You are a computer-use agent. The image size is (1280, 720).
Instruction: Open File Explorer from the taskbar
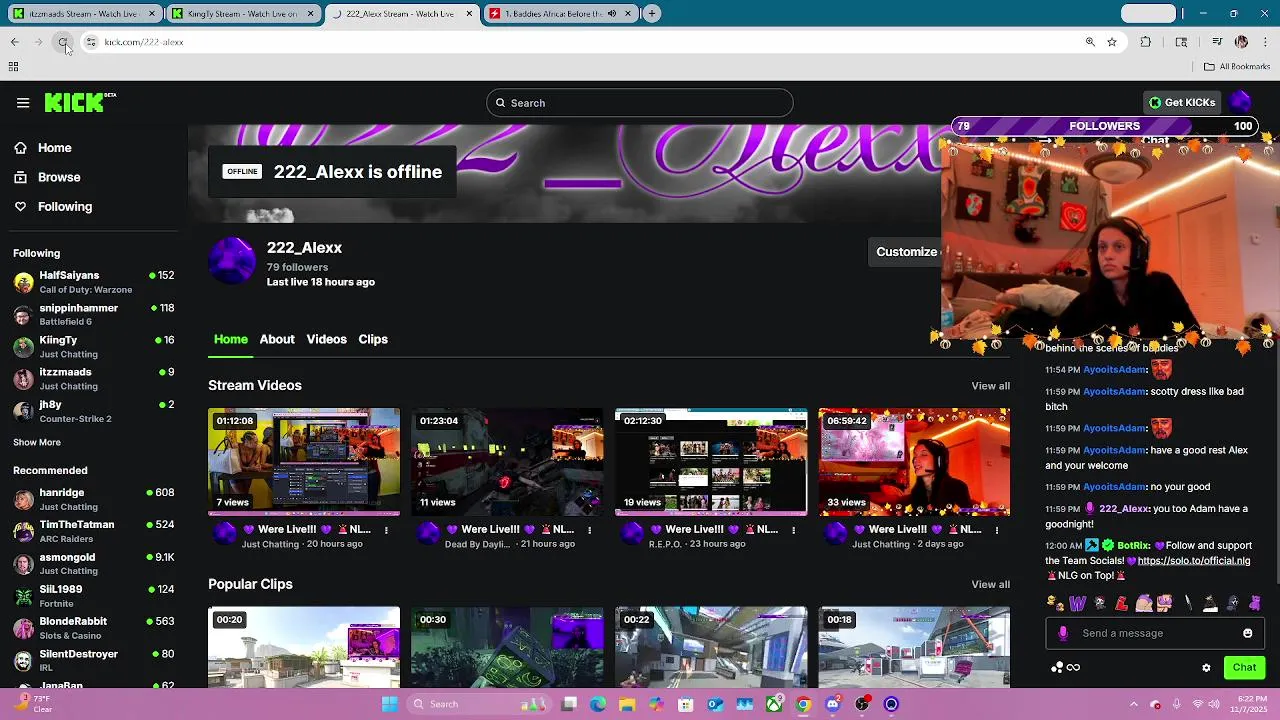[x=627, y=704]
